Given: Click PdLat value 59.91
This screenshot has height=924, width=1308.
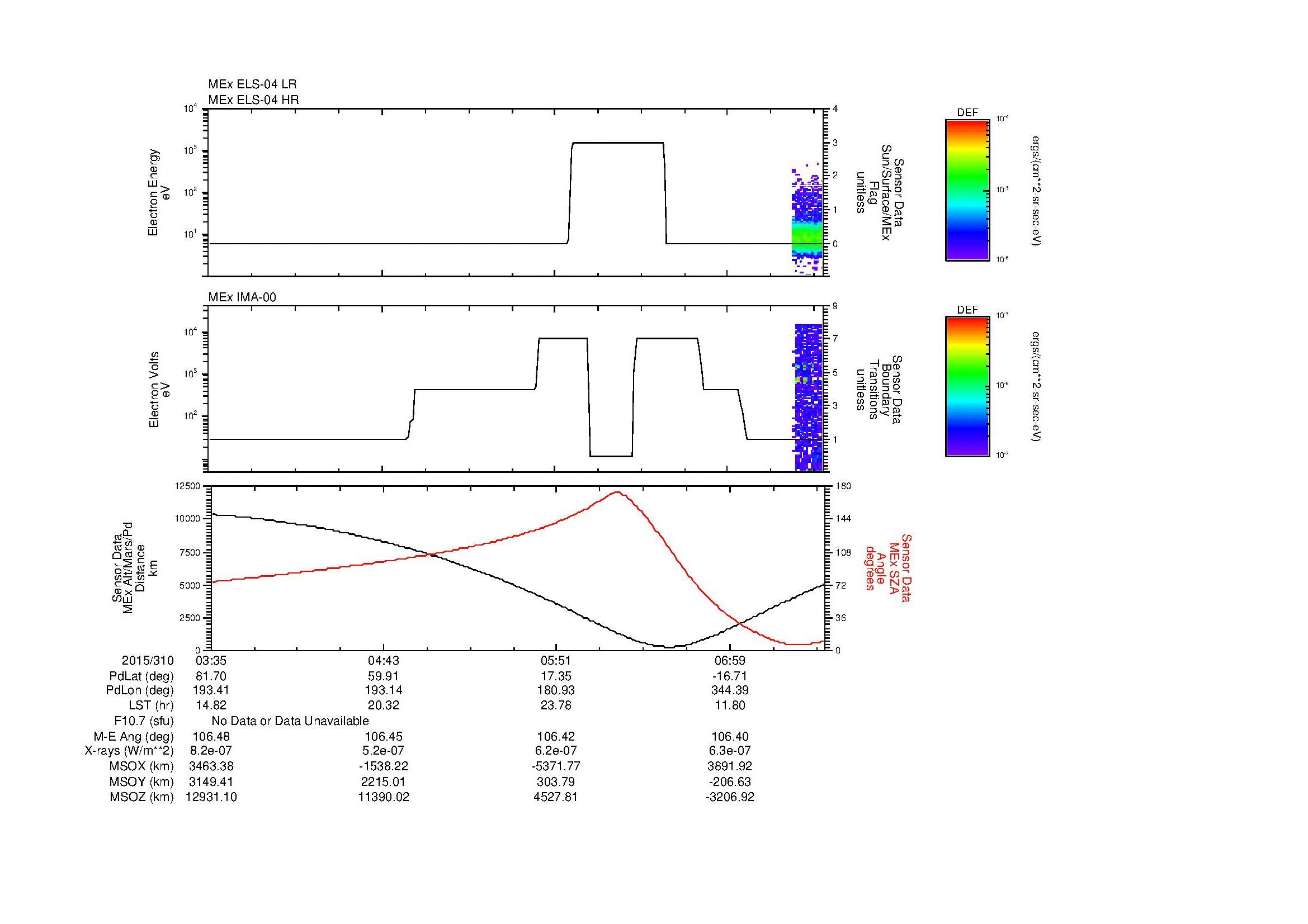Looking at the screenshot, I should 384,676.
